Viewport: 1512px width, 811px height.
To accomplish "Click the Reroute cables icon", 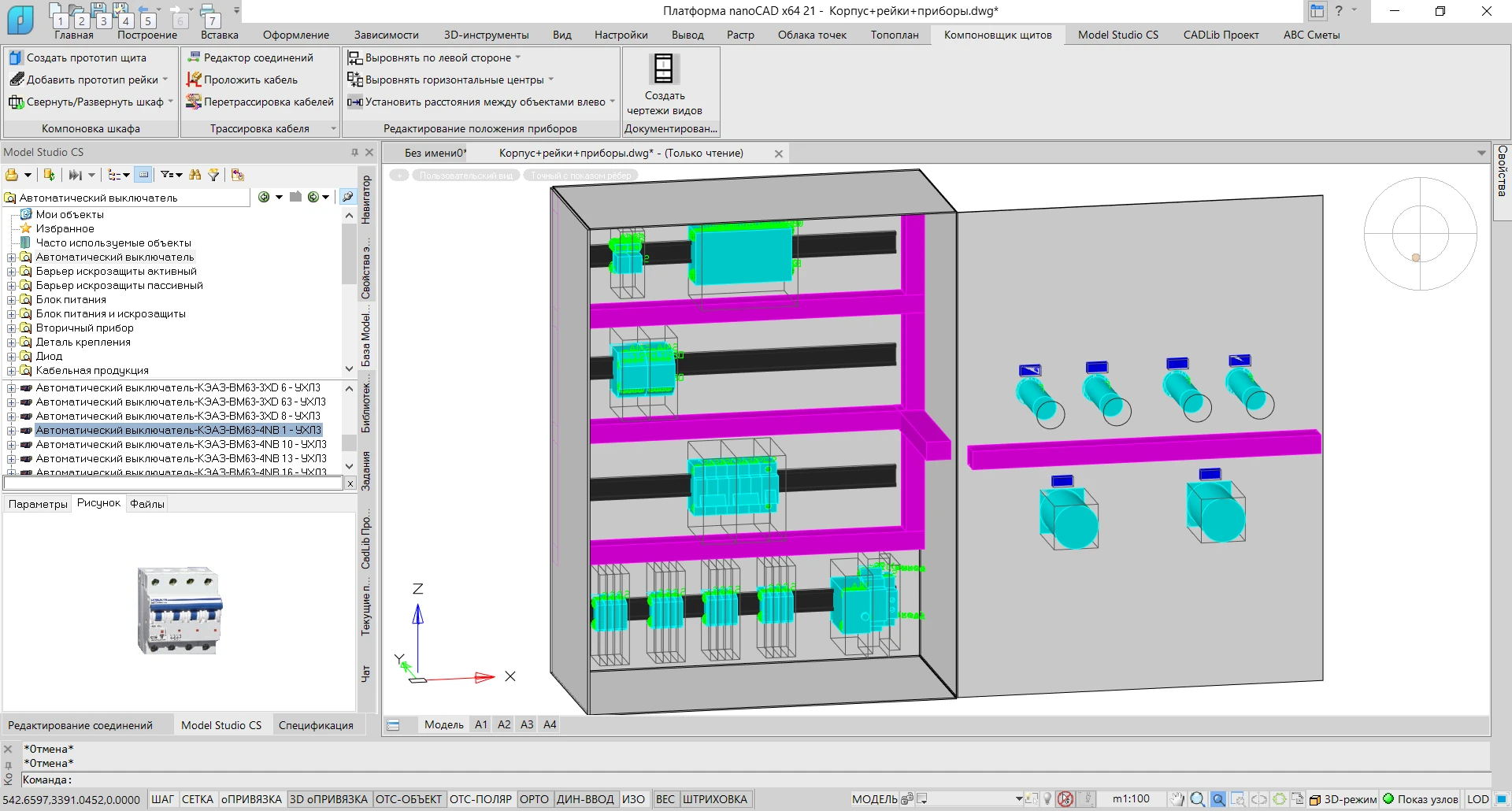I will coord(194,102).
